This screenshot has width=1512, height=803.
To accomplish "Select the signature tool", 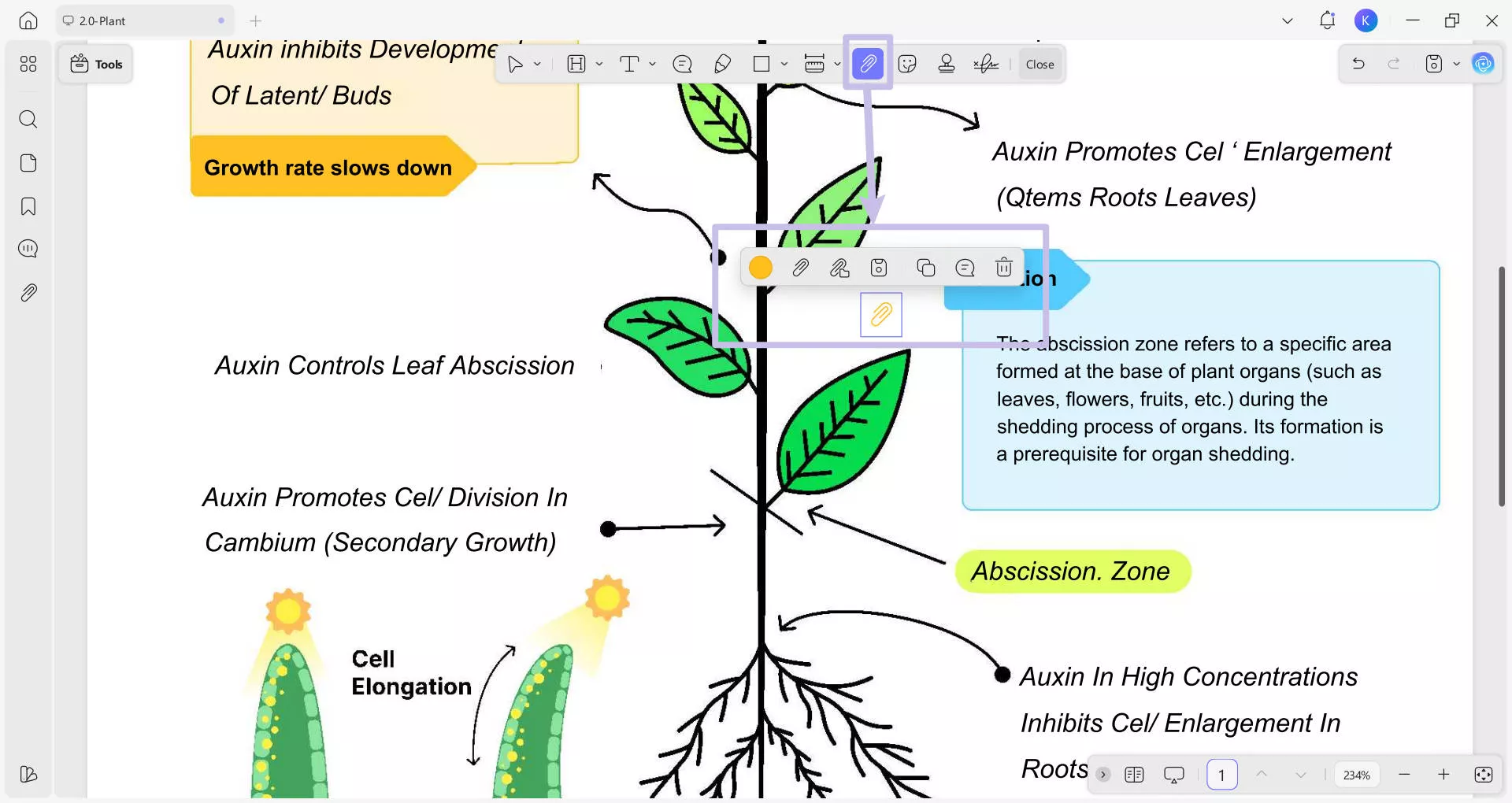I will [986, 65].
